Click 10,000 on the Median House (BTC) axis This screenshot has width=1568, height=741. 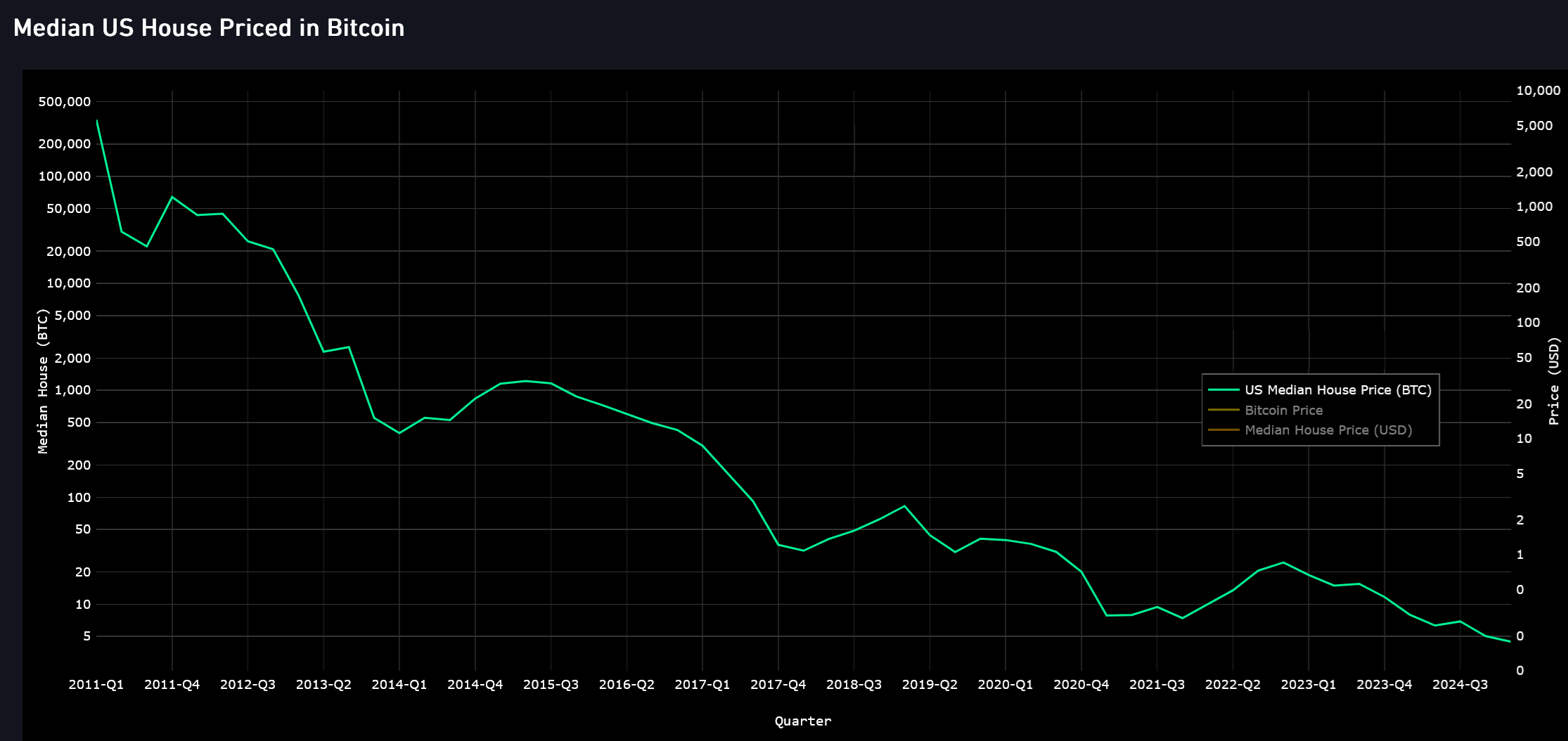[69, 283]
